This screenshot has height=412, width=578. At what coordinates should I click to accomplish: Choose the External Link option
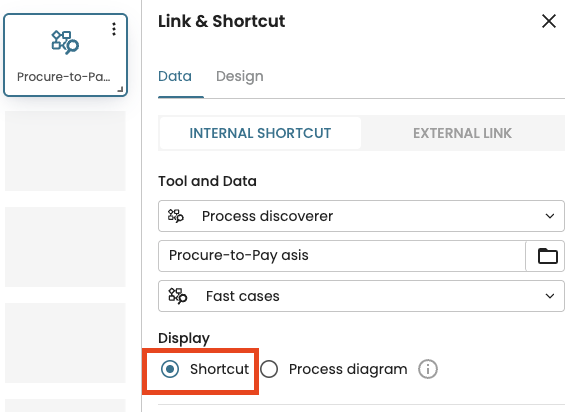[x=462, y=133]
